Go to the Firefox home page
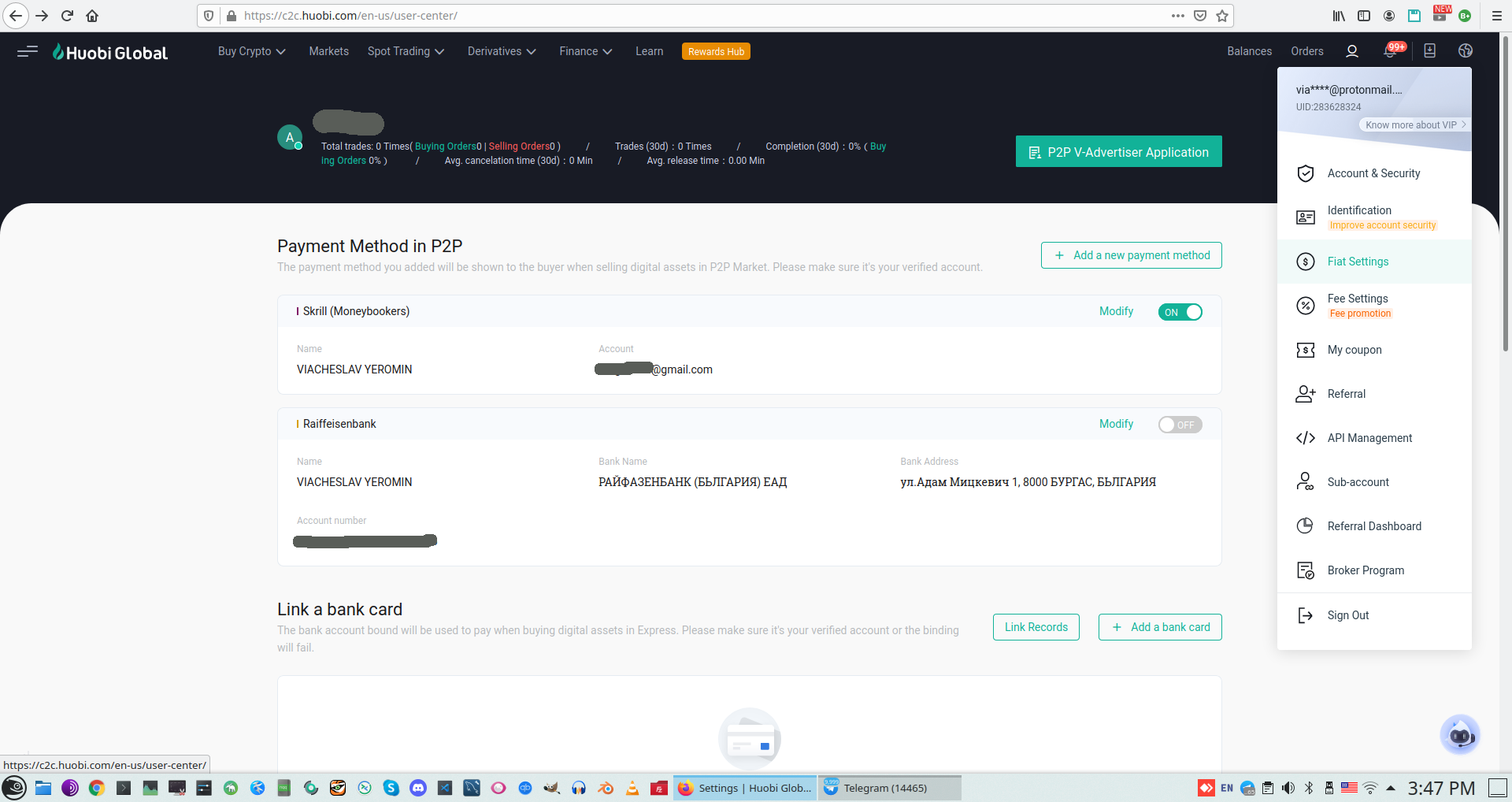 92,16
